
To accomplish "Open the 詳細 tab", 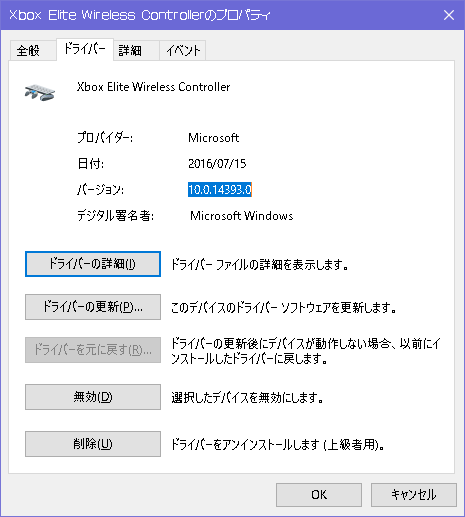I will [130, 51].
